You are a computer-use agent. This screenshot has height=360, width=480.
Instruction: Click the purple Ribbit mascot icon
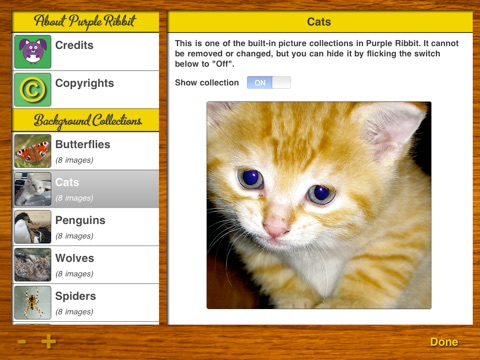[x=33, y=52]
